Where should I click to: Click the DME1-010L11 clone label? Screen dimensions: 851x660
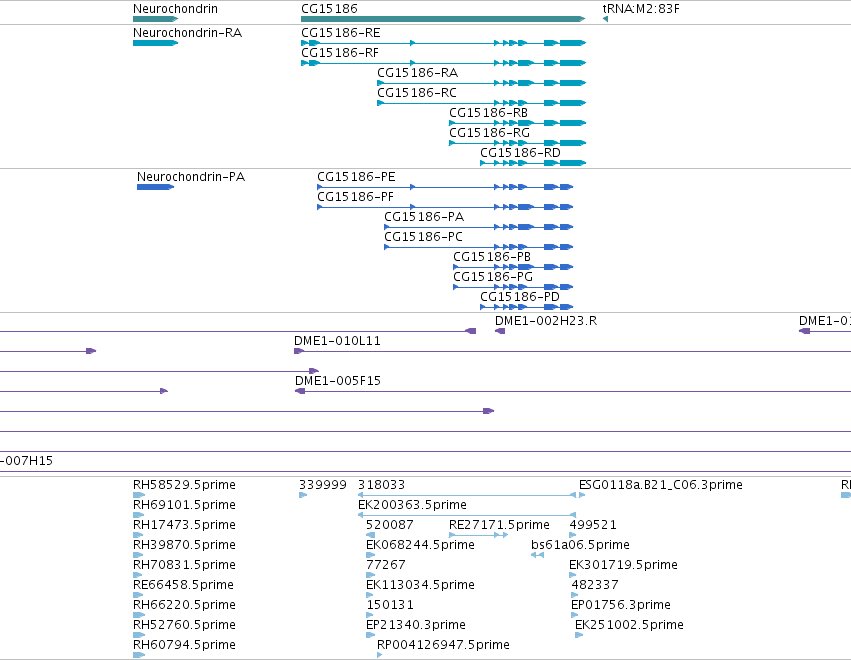[x=337, y=341]
